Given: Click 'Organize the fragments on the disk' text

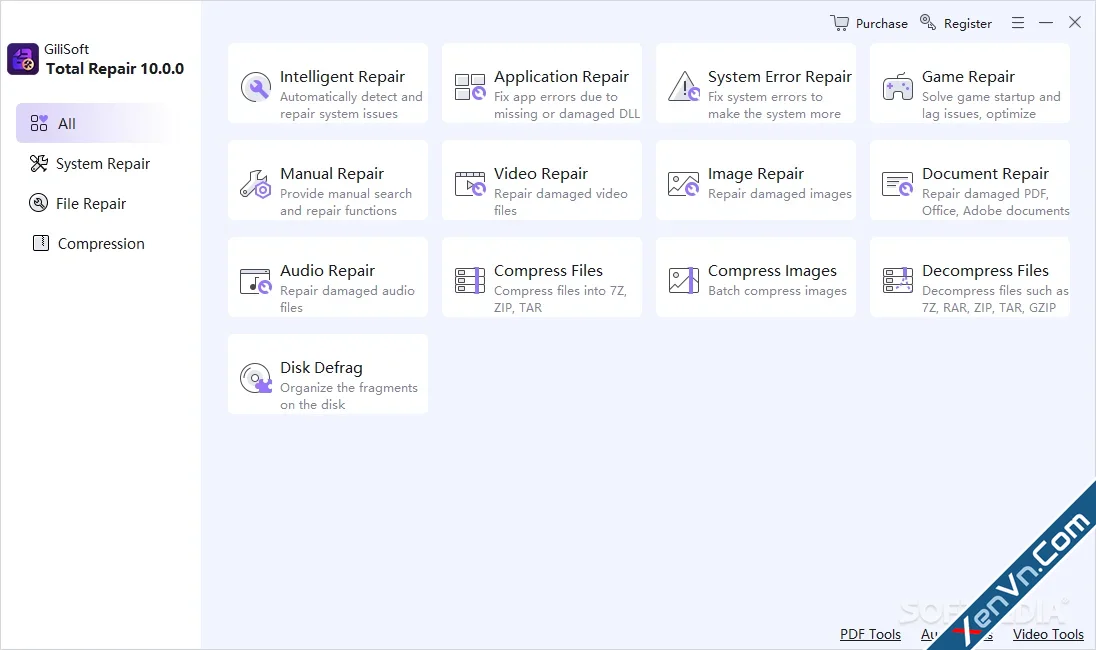Looking at the screenshot, I should pyautogui.click(x=349, y=396).
